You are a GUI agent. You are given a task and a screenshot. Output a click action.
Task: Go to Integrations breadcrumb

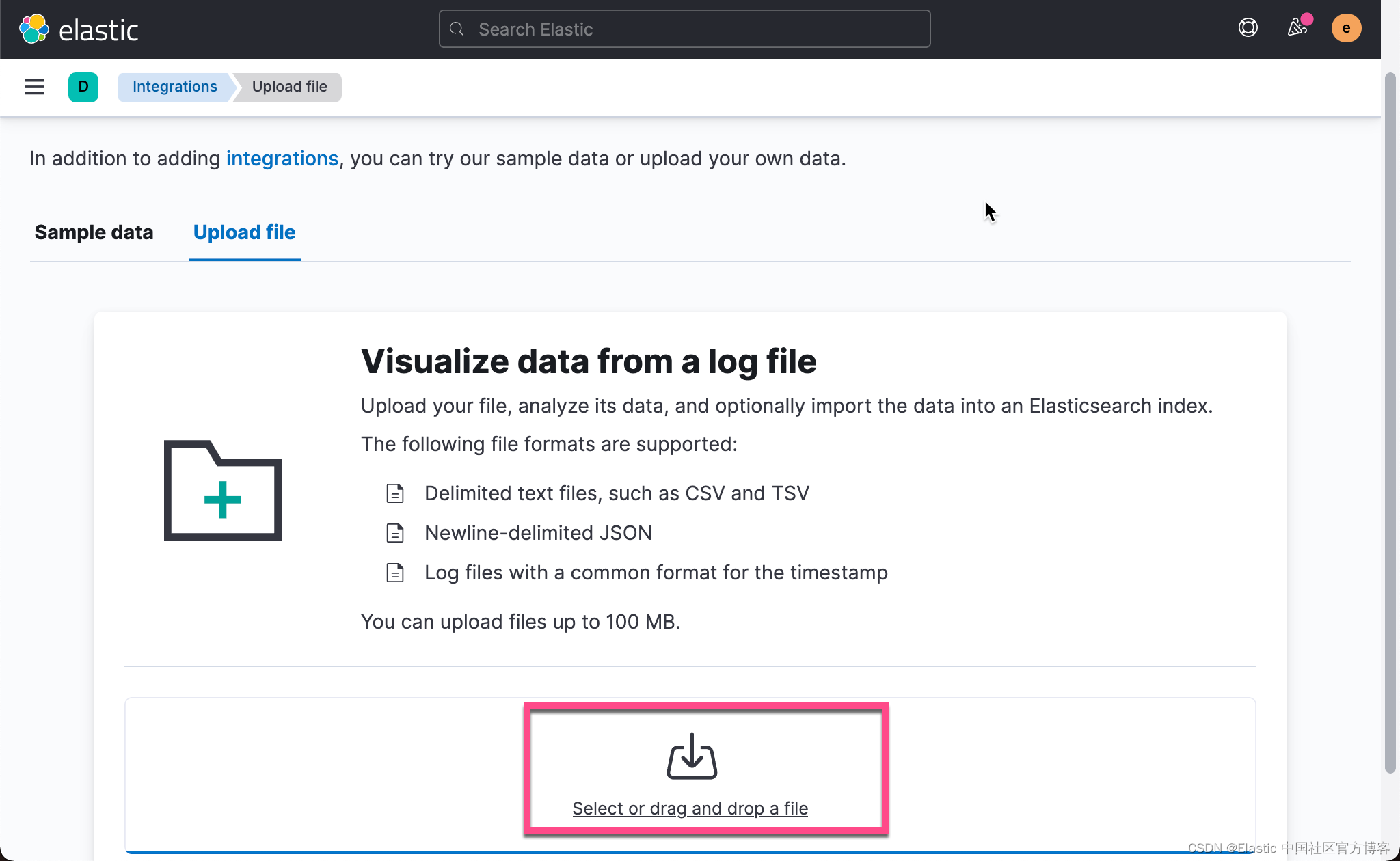pyautogui.click(x=174, y=87)
